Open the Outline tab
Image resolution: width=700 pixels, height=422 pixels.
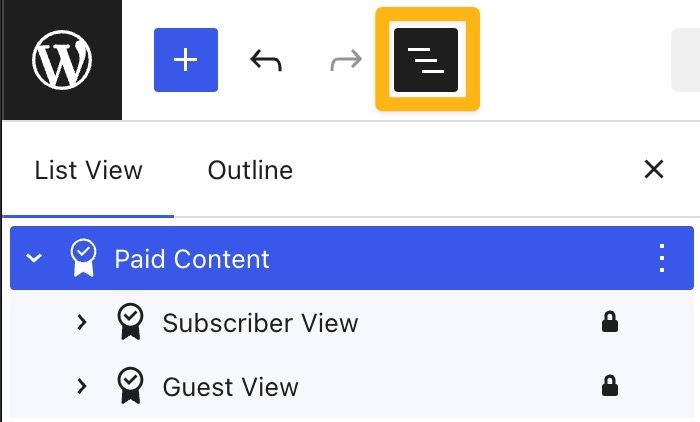point(250,170)
